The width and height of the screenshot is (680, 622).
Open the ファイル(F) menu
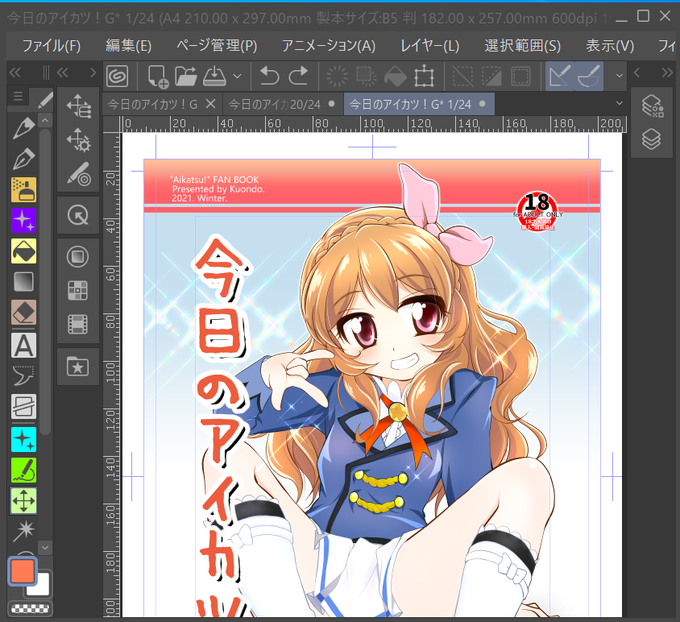tap(51, 46)
